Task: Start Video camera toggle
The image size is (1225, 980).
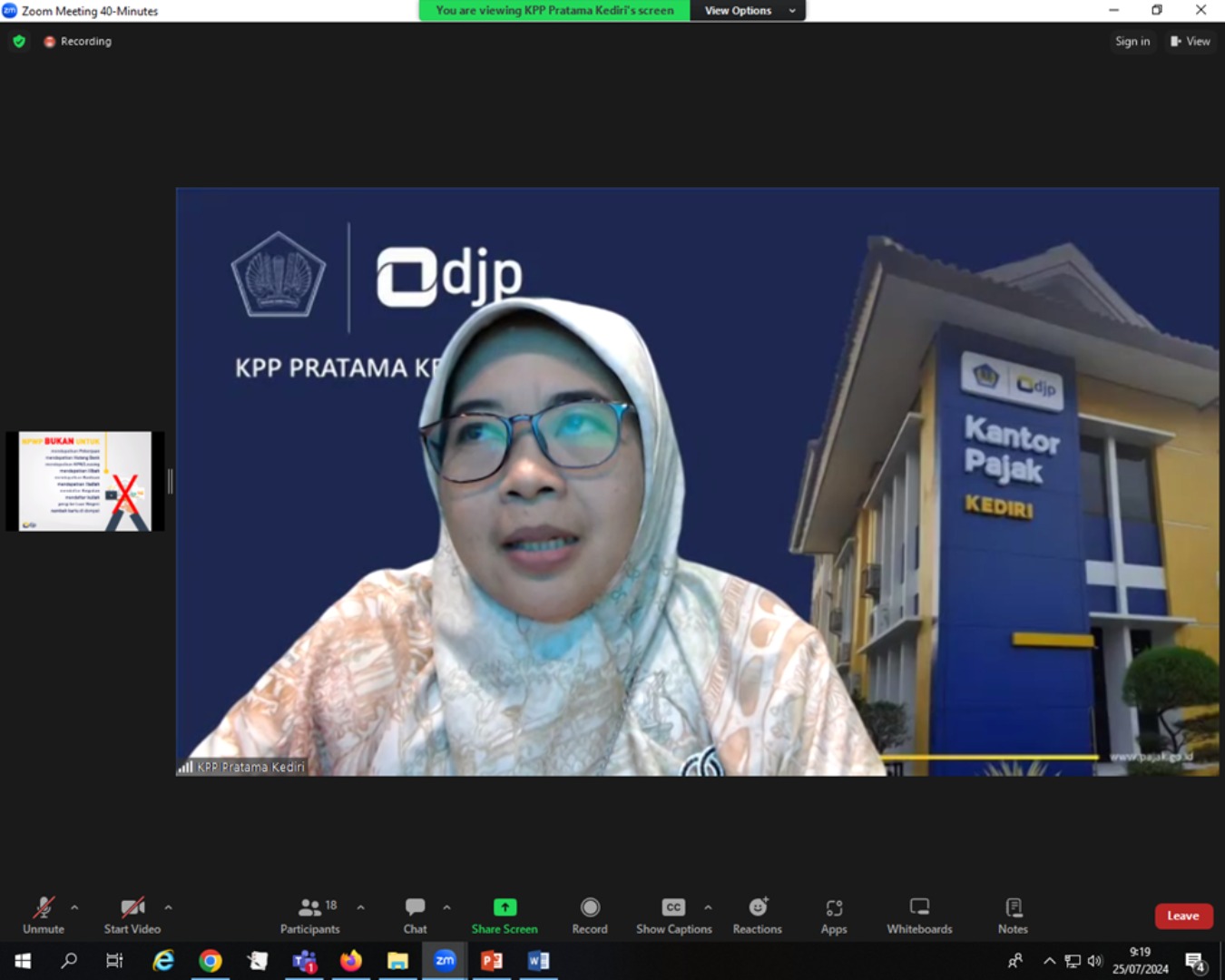Action: (132, 915)
